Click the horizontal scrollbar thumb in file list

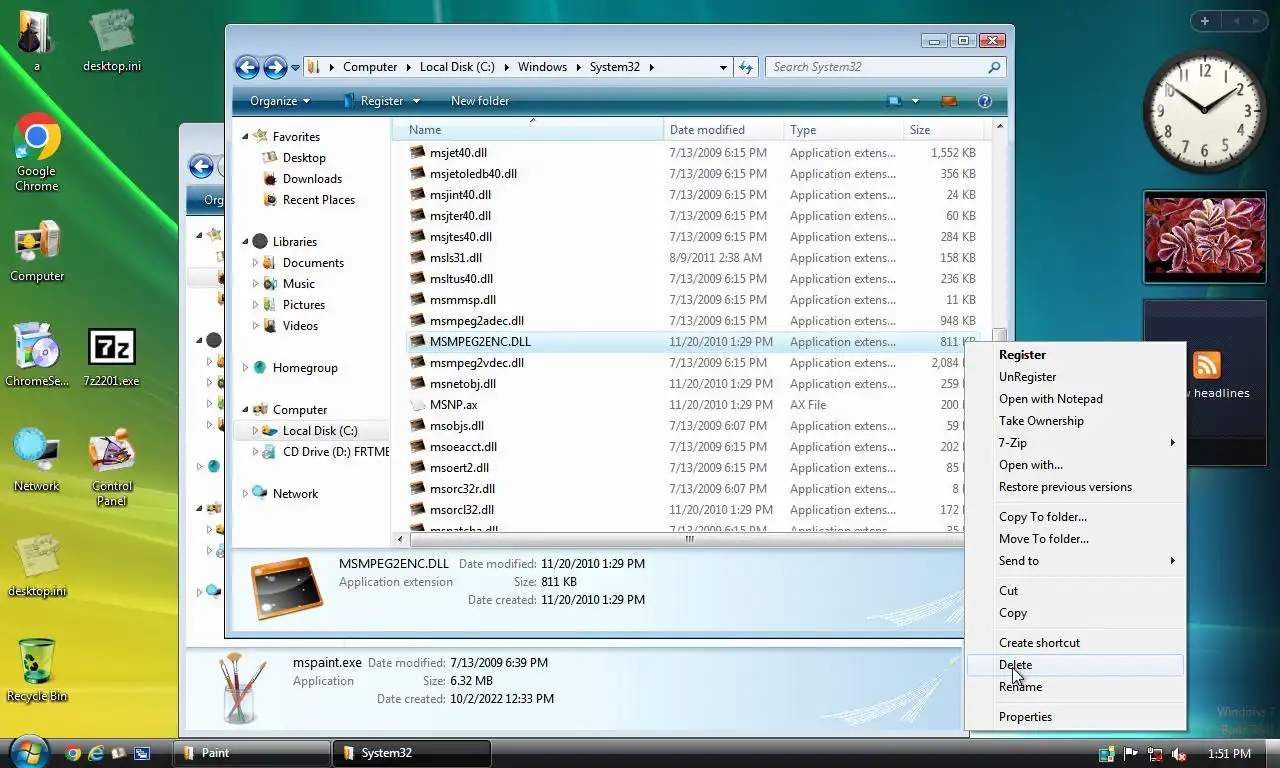click(x=689, y=539)
